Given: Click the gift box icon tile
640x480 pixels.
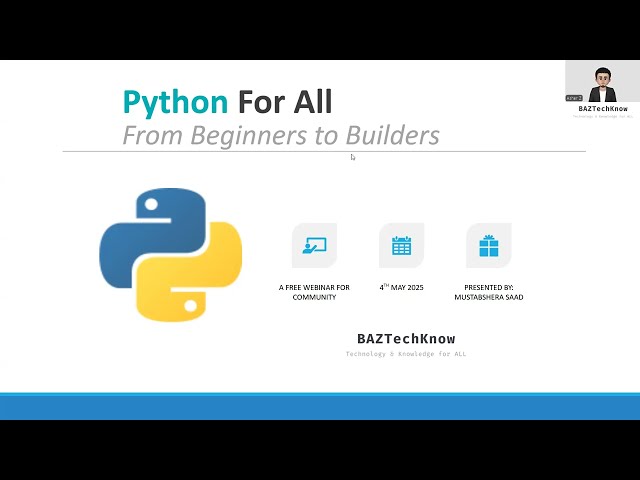Looking at the screenshot, I should 489,245.
